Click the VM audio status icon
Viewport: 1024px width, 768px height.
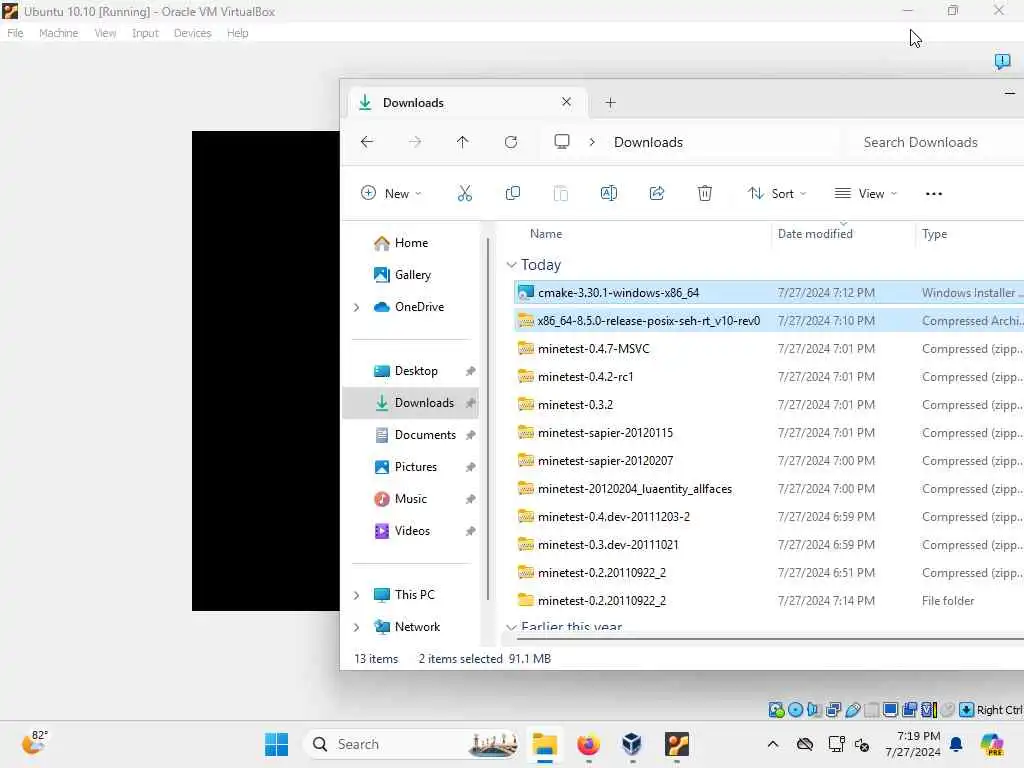pyautogui.click(x=814, y=709)
